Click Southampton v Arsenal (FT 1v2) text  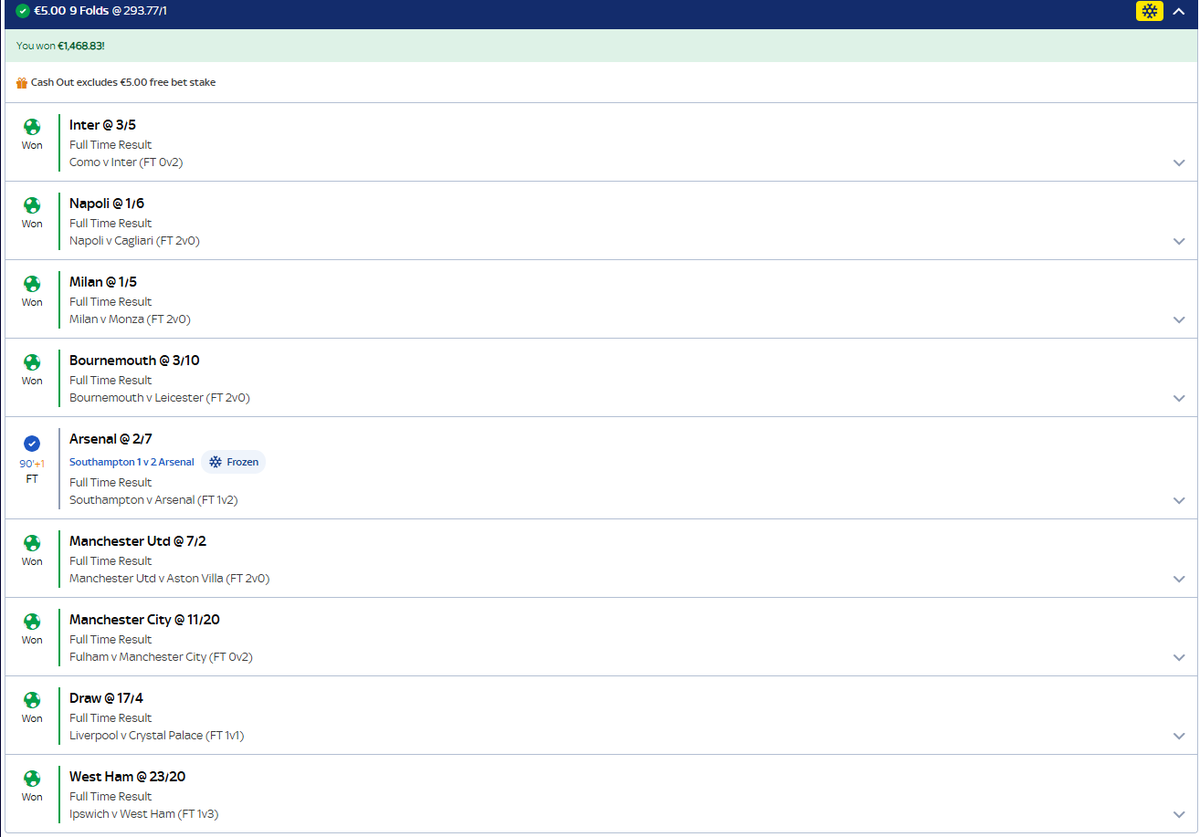tap(153, 500)
